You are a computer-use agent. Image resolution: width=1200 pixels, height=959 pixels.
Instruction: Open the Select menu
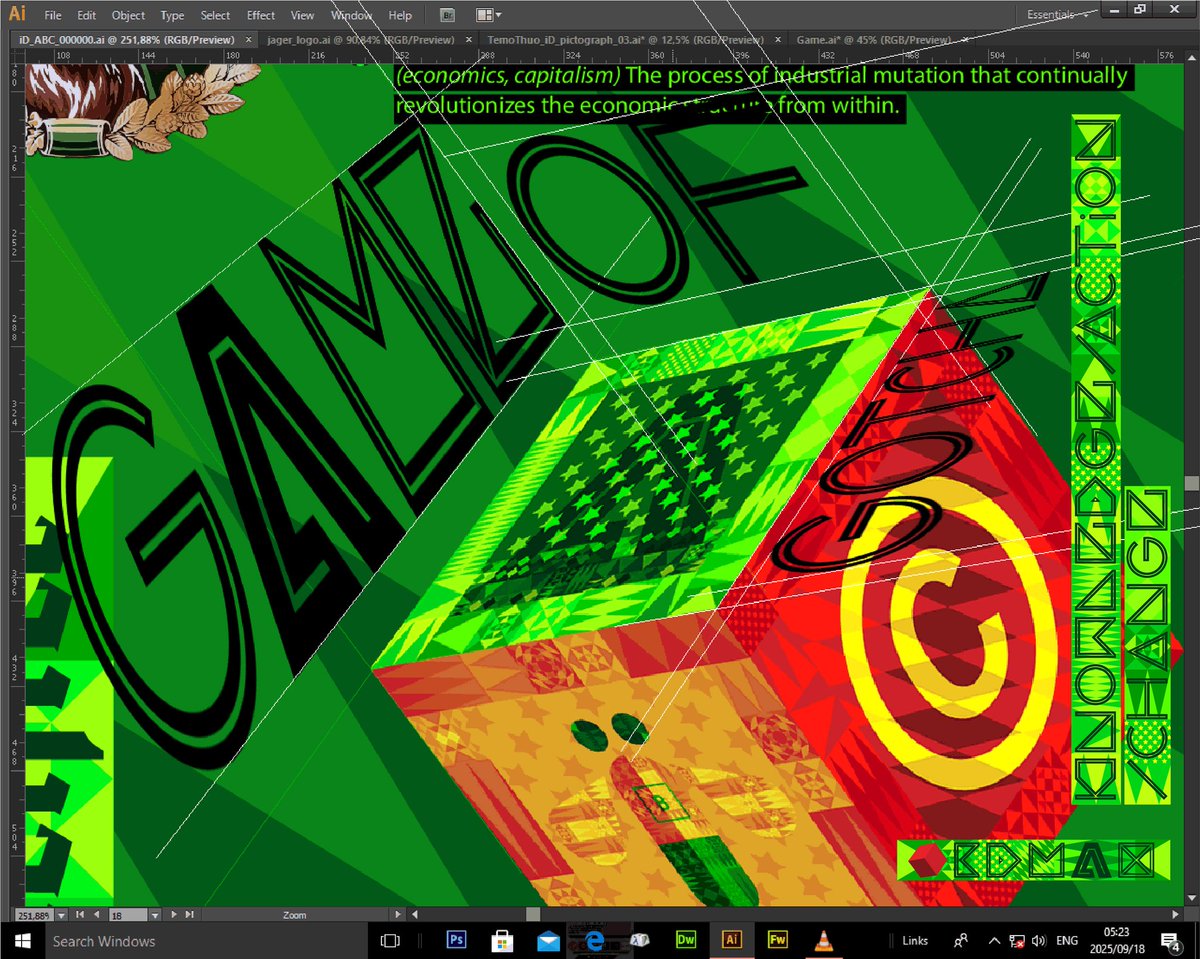click(215, 15)
